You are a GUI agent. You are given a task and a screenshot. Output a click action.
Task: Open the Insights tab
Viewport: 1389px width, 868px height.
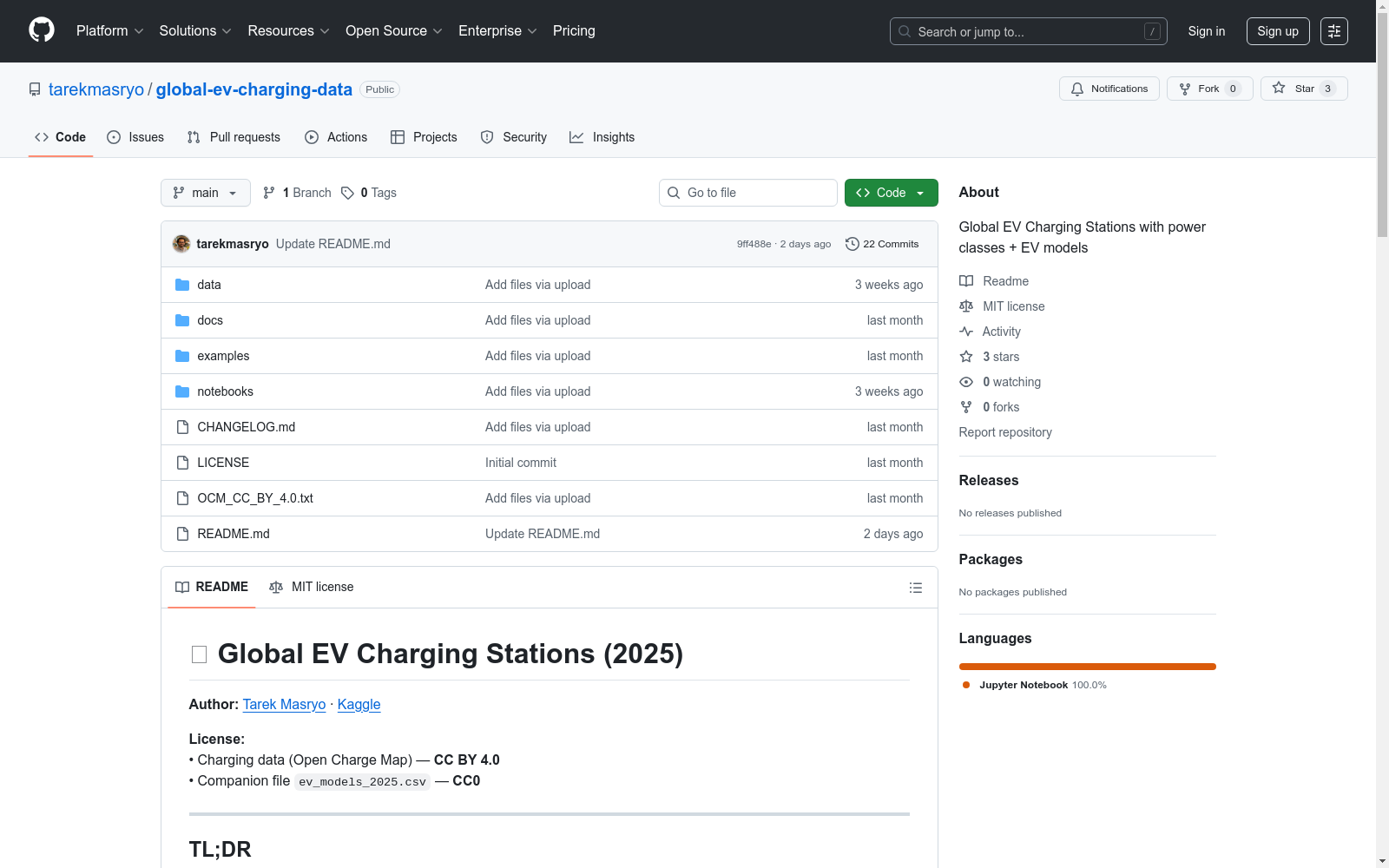coord(602,137)
